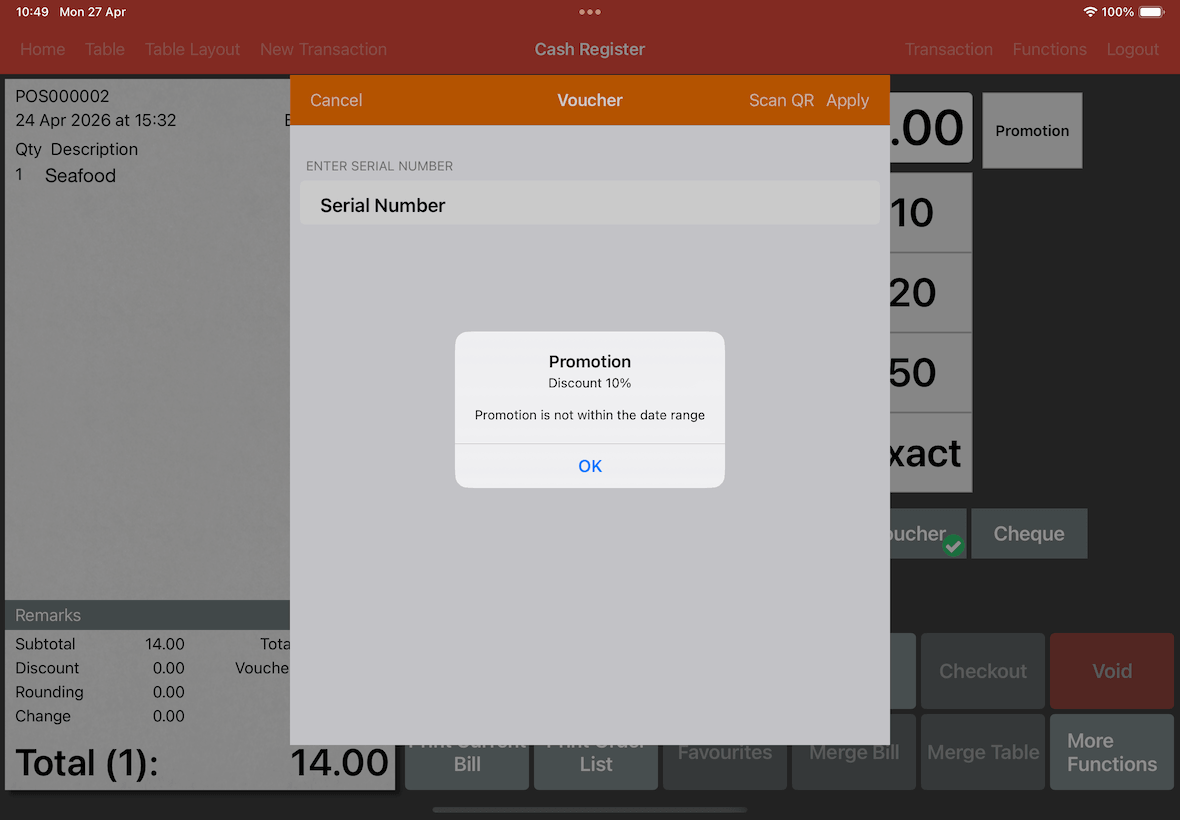Tap the Merge Table button
Screen dimensions: 1180x820
(x=983, y=752)
